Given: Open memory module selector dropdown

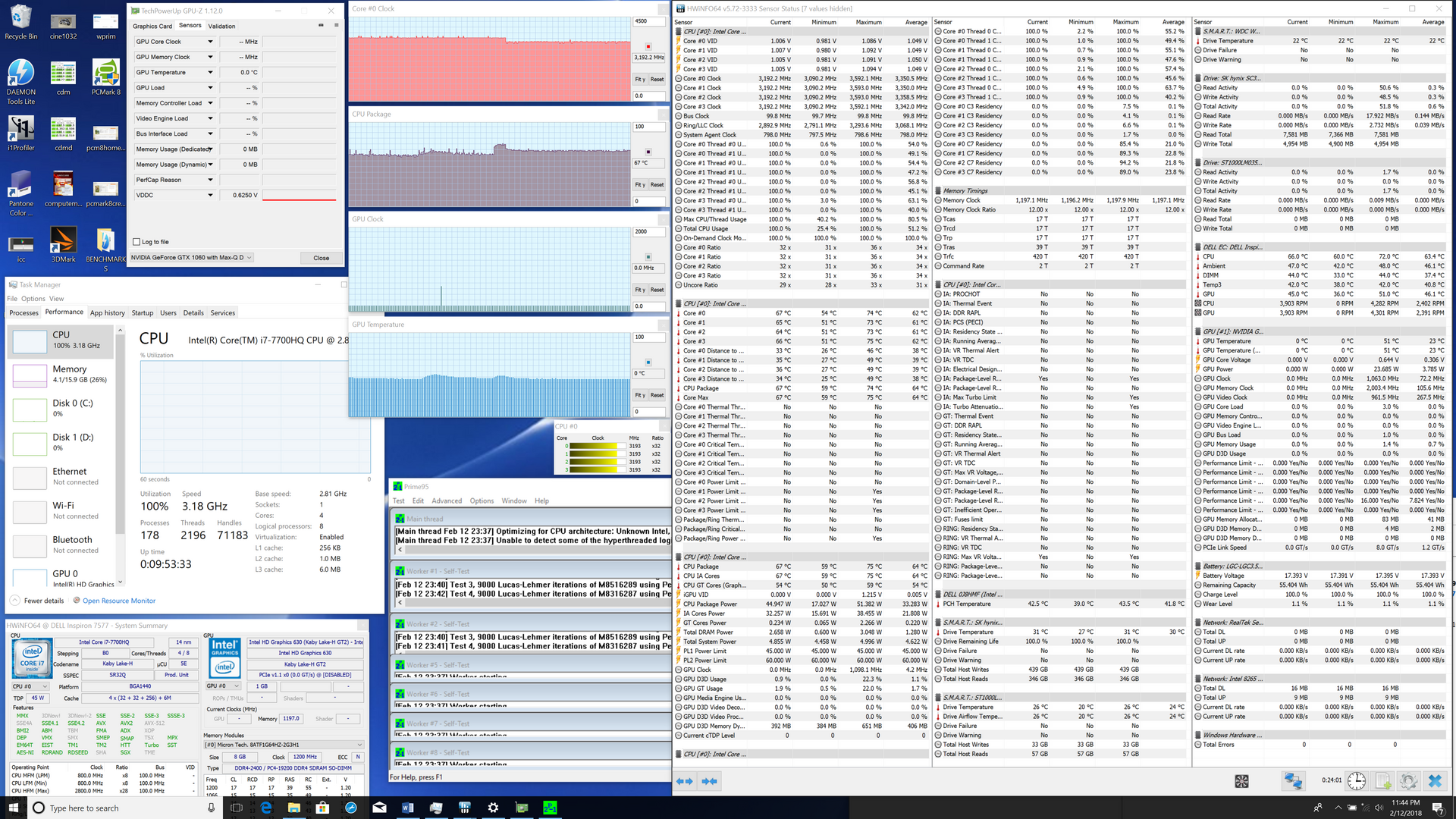Looking at the screenshot, I should (284, 745).
